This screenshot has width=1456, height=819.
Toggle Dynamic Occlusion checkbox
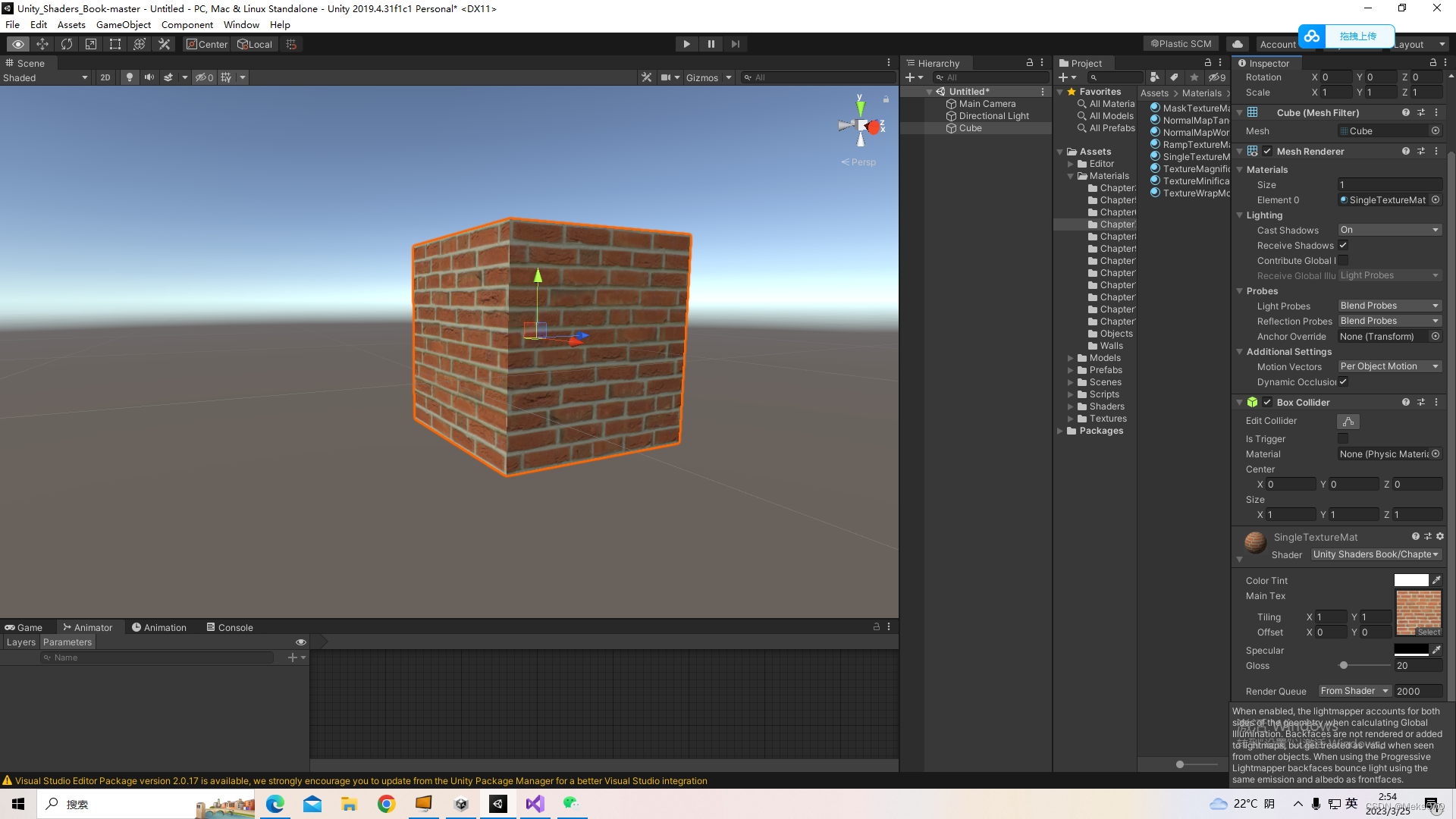click(x=1343, y=381)
